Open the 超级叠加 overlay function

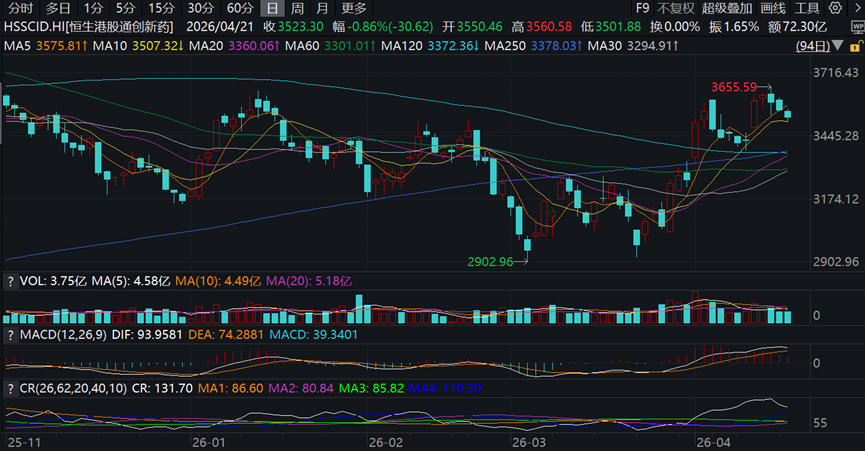(727, 8)
